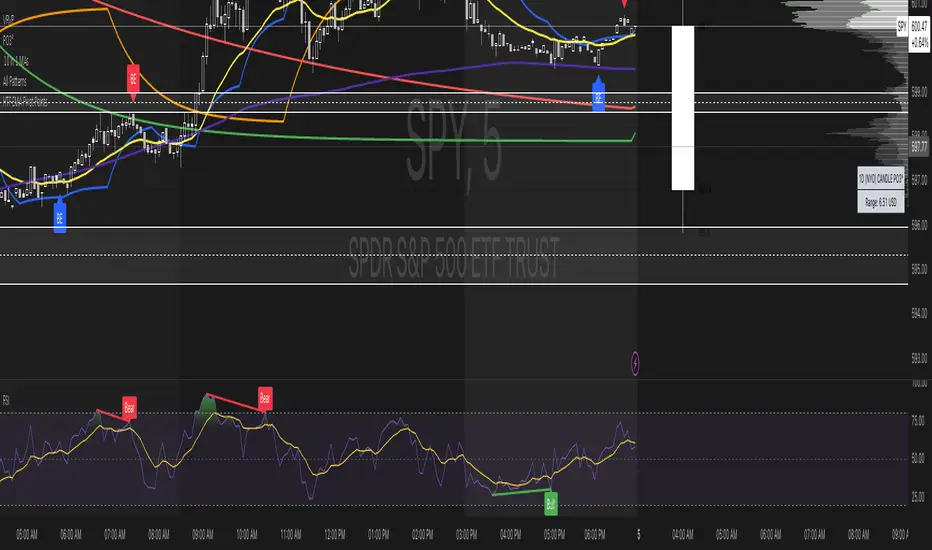Click the second red Bear label near 10:00 AM

tap(265, 398)
